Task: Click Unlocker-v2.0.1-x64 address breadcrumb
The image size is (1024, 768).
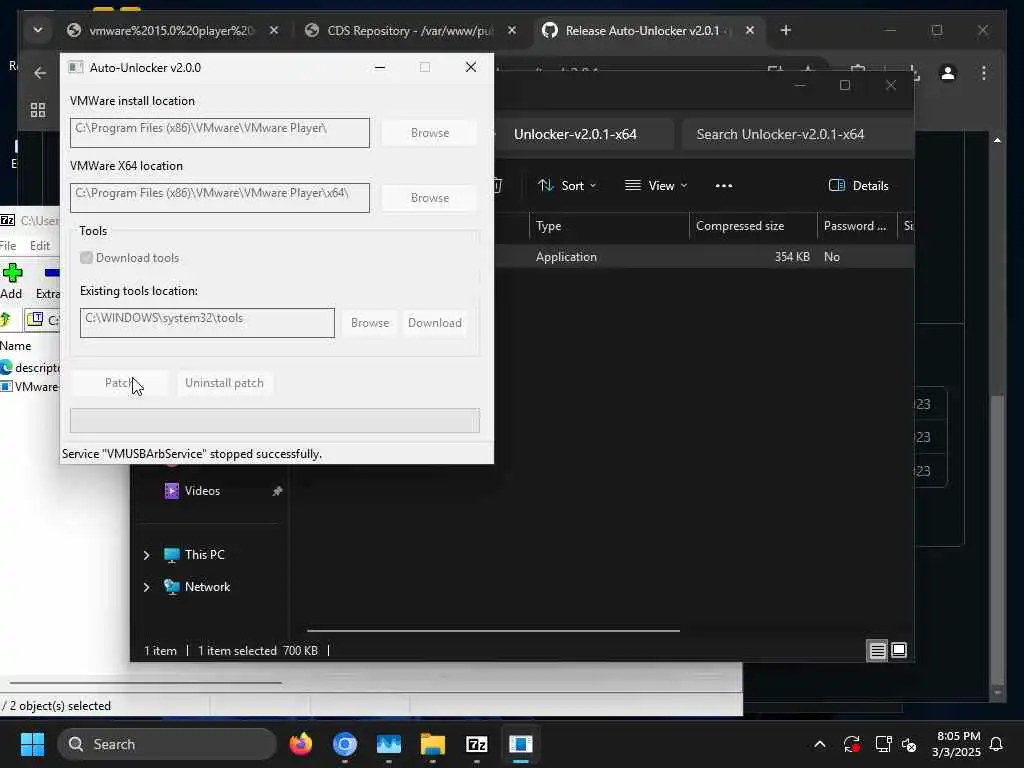Action: [575, 134]
